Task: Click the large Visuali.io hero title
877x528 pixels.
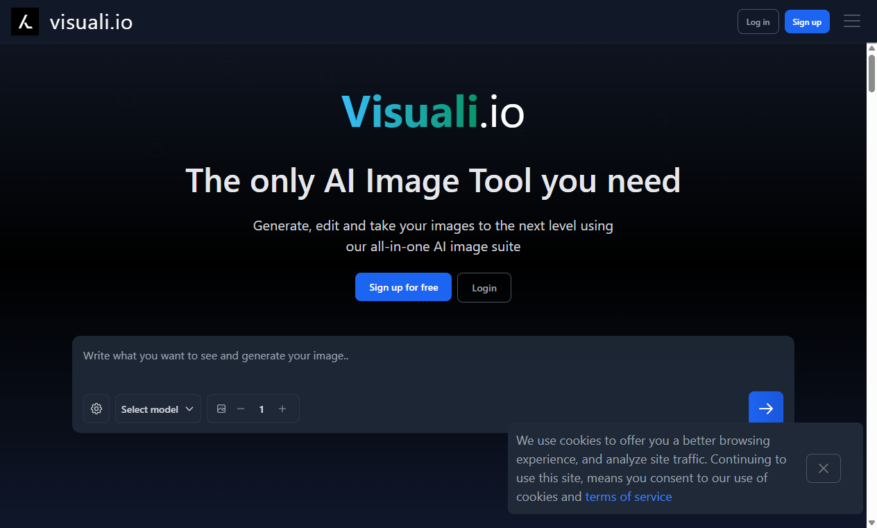Action: coord(433,111)
